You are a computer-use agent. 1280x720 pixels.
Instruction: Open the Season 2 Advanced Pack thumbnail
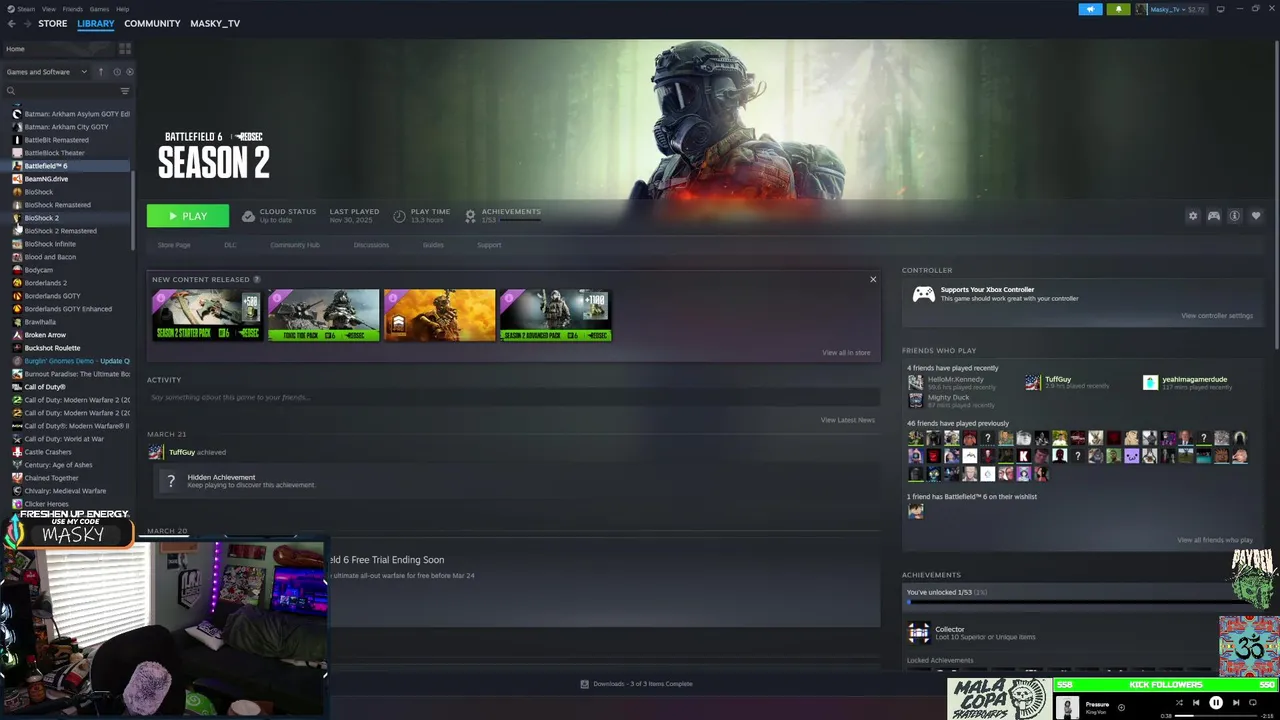[556, 315]
